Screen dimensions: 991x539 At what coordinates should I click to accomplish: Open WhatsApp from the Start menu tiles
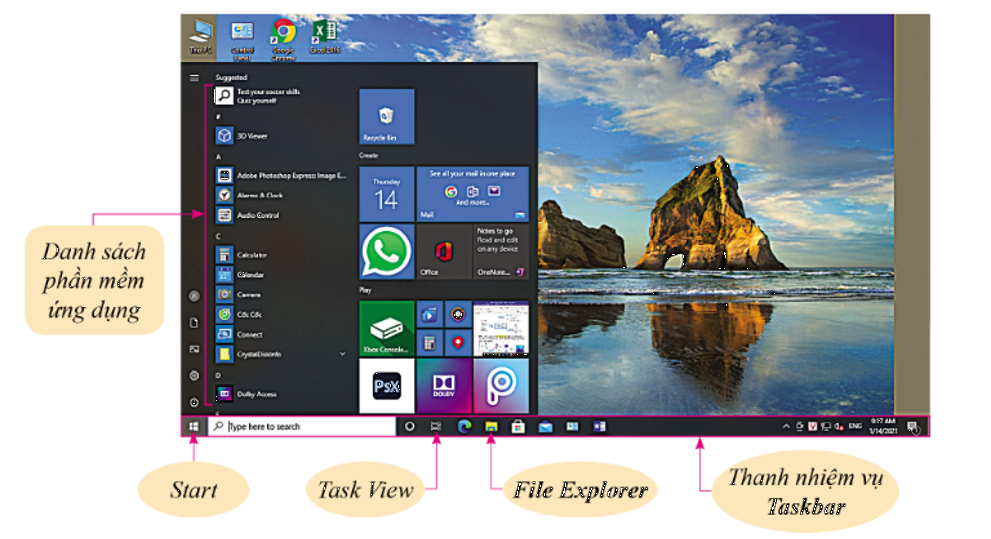386,251
